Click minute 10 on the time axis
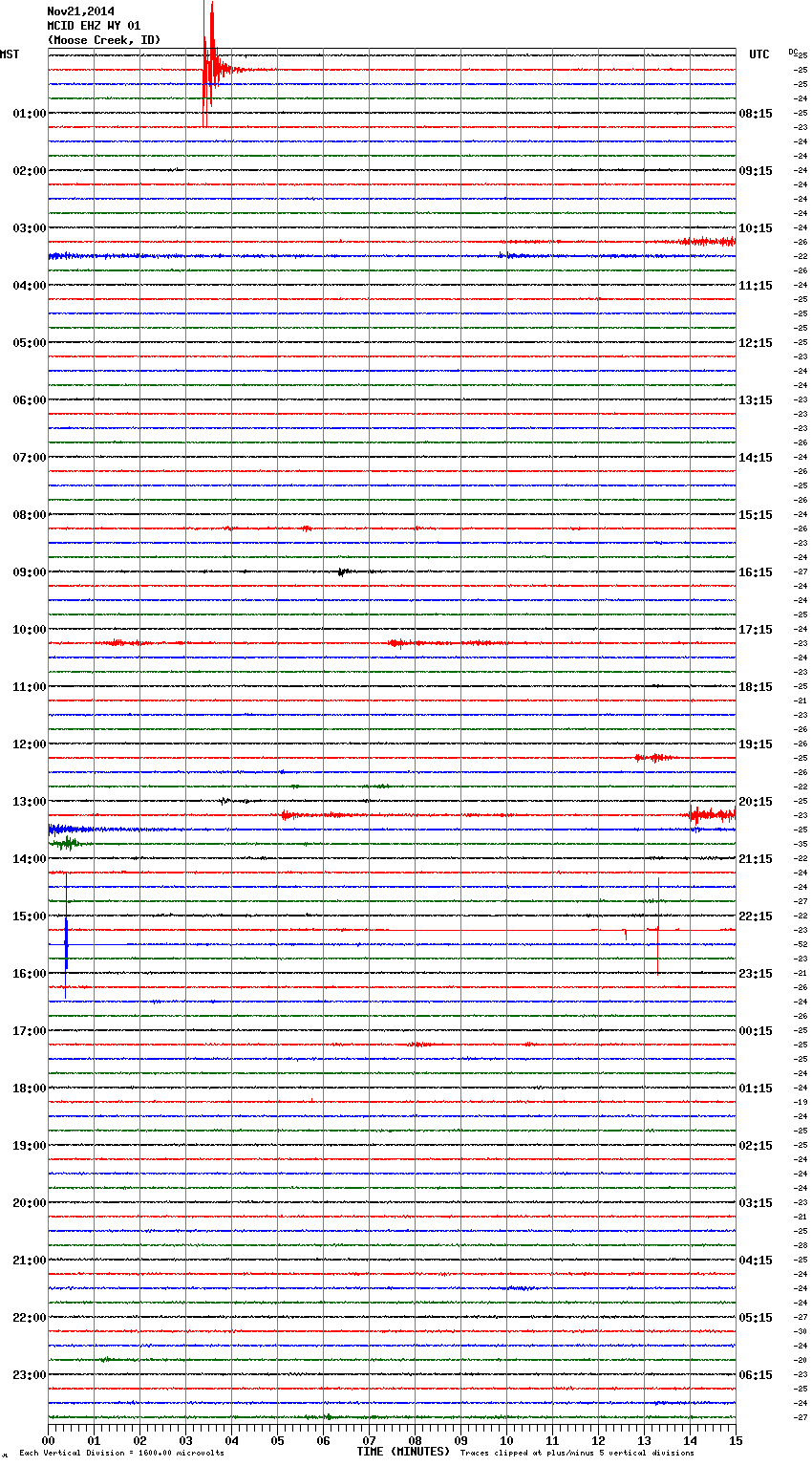This screenshot has width=812, height=1466. pos(506,1439)
